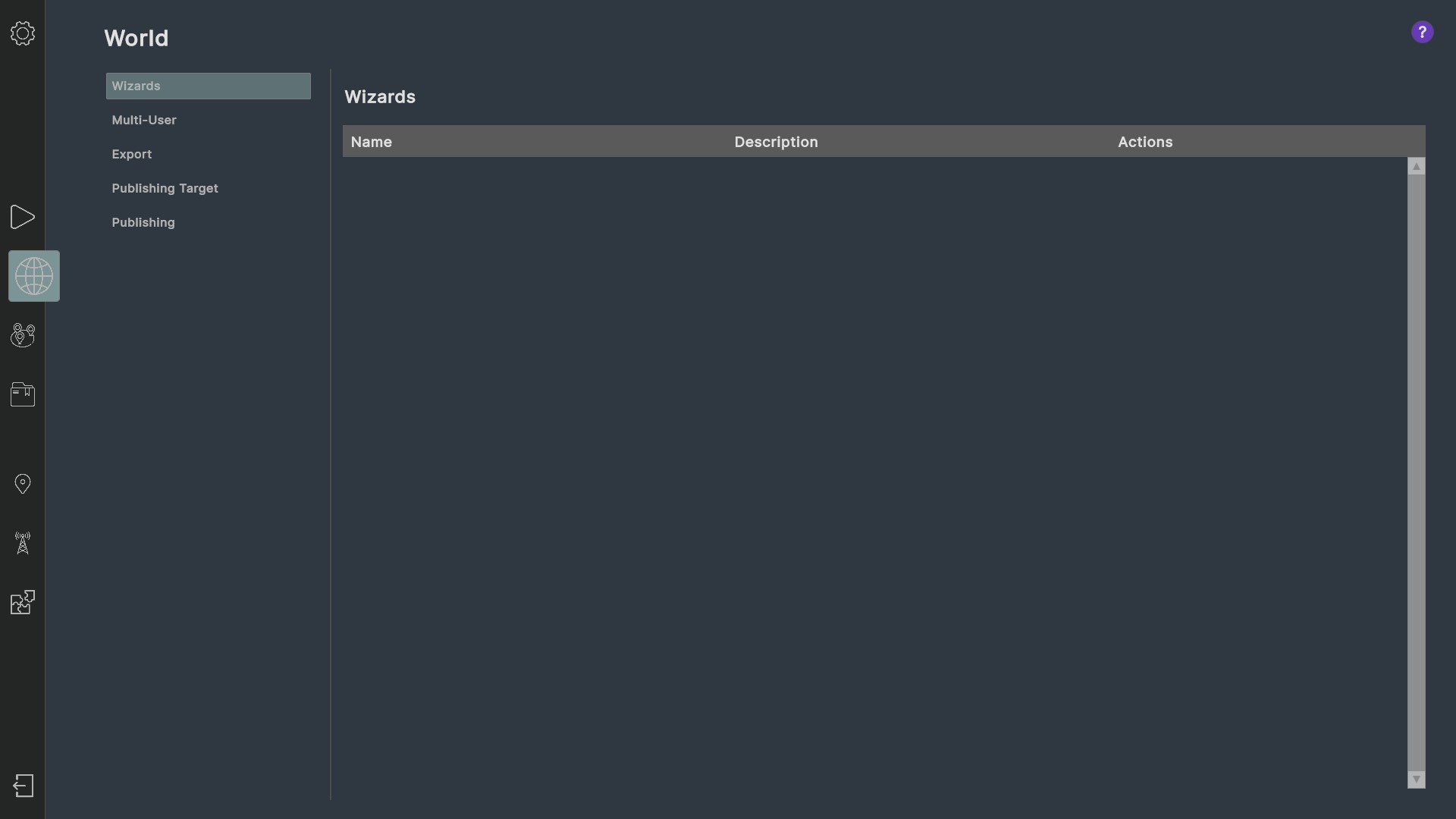
Task: Open the broadcast tower icon
Action: coord(23,543)
